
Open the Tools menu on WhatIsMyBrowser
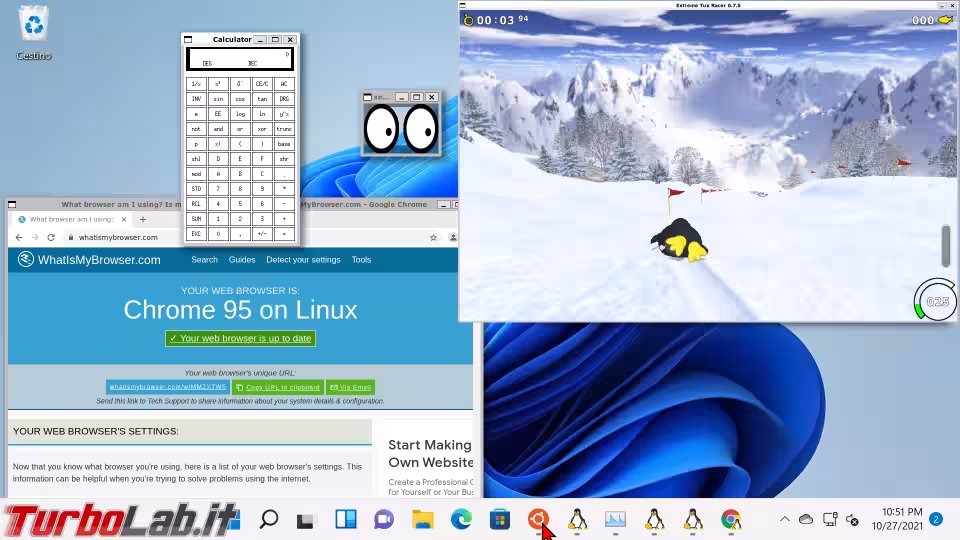click(361, 260)
